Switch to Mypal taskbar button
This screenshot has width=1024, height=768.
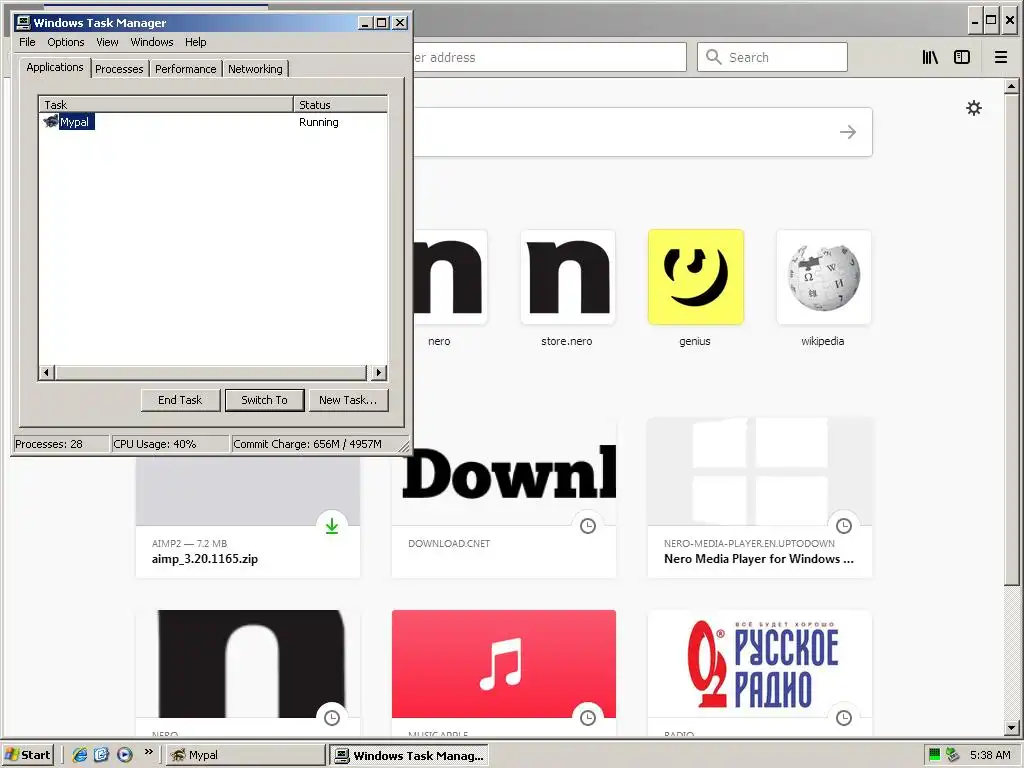pos(246,755)
